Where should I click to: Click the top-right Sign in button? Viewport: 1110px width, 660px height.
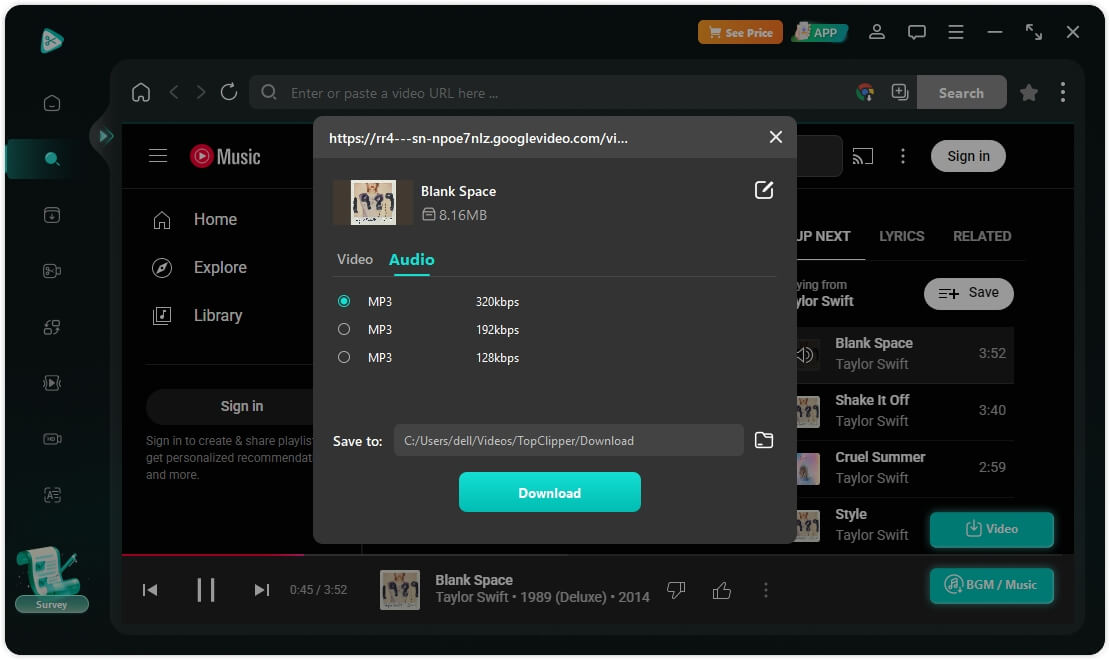pyautogui.click(x=968, y=156)
